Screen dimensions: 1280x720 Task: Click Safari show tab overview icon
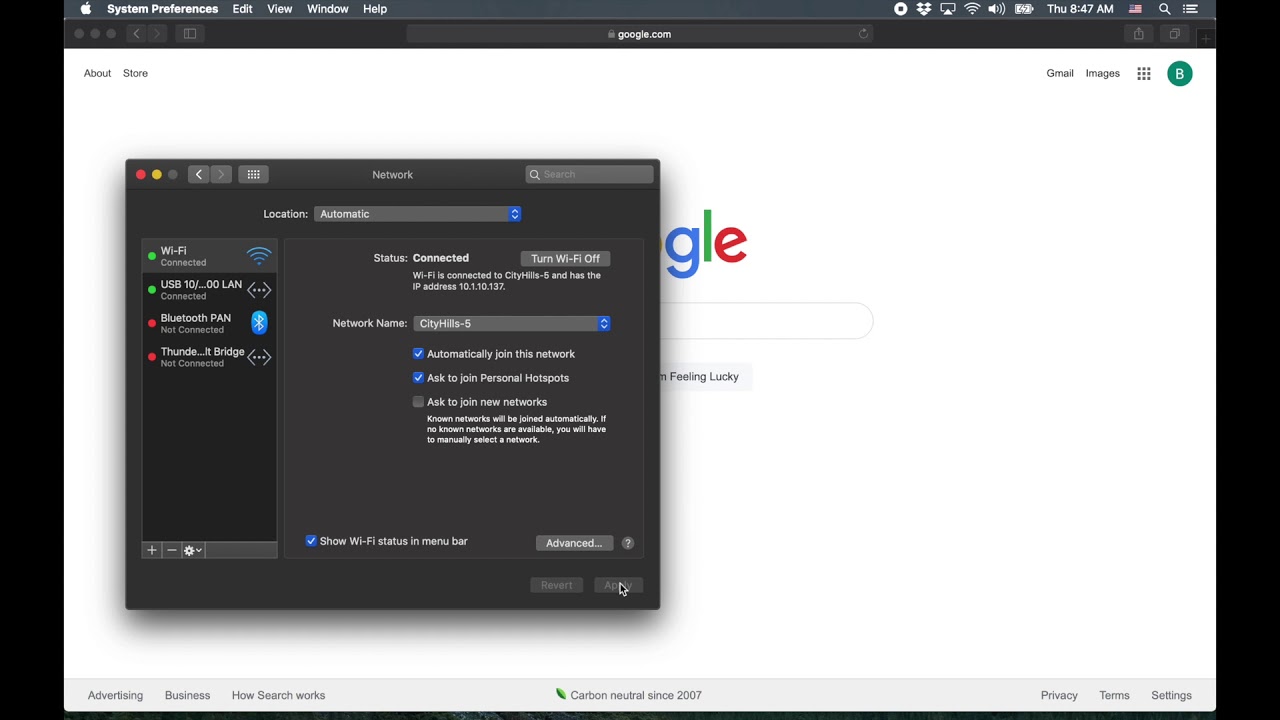tap(1175, 34)
